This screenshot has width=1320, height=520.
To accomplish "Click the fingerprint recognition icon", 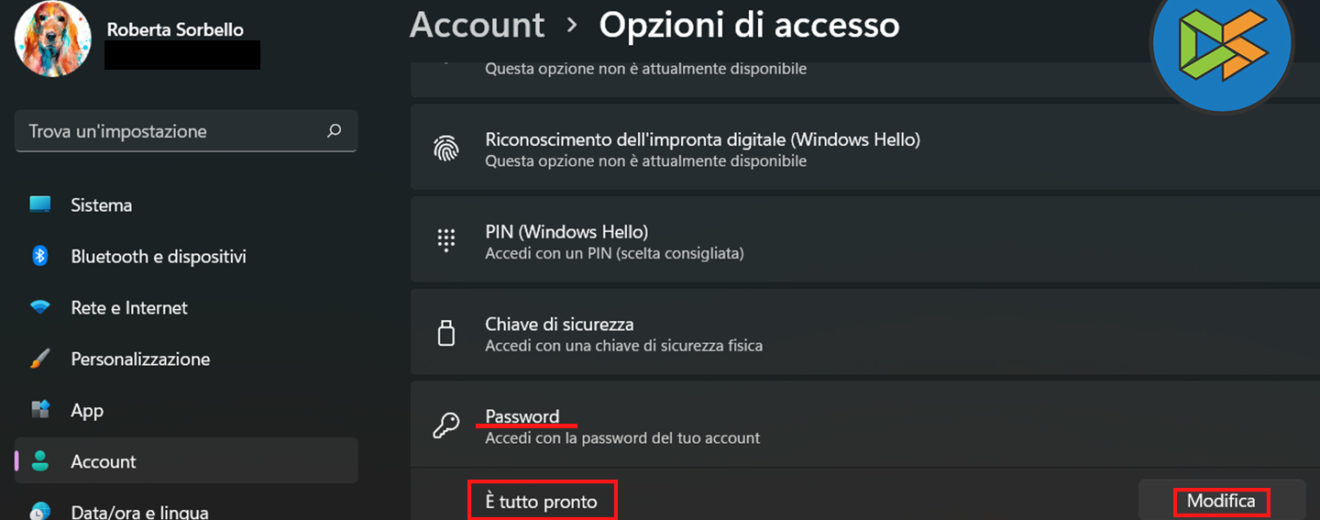I will (446, 149).
